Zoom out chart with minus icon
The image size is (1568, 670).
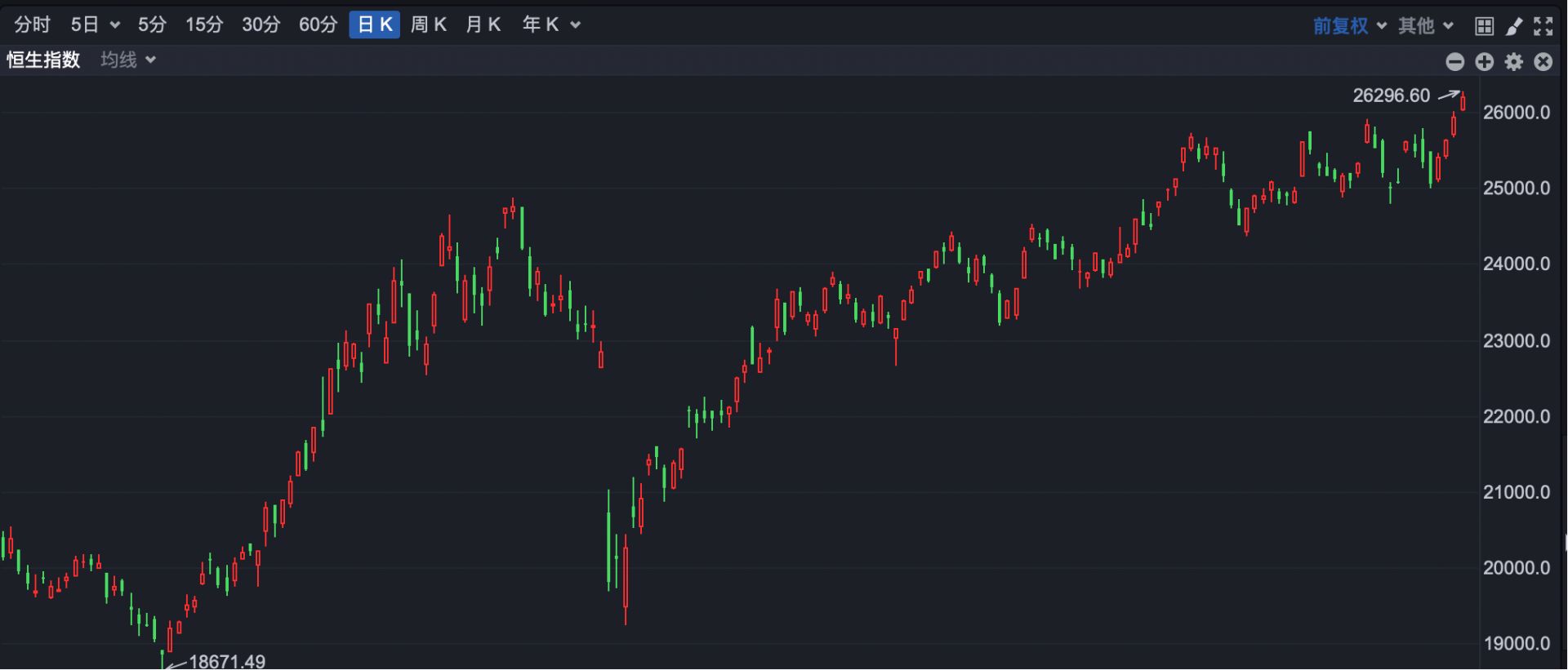point(1454,62)
